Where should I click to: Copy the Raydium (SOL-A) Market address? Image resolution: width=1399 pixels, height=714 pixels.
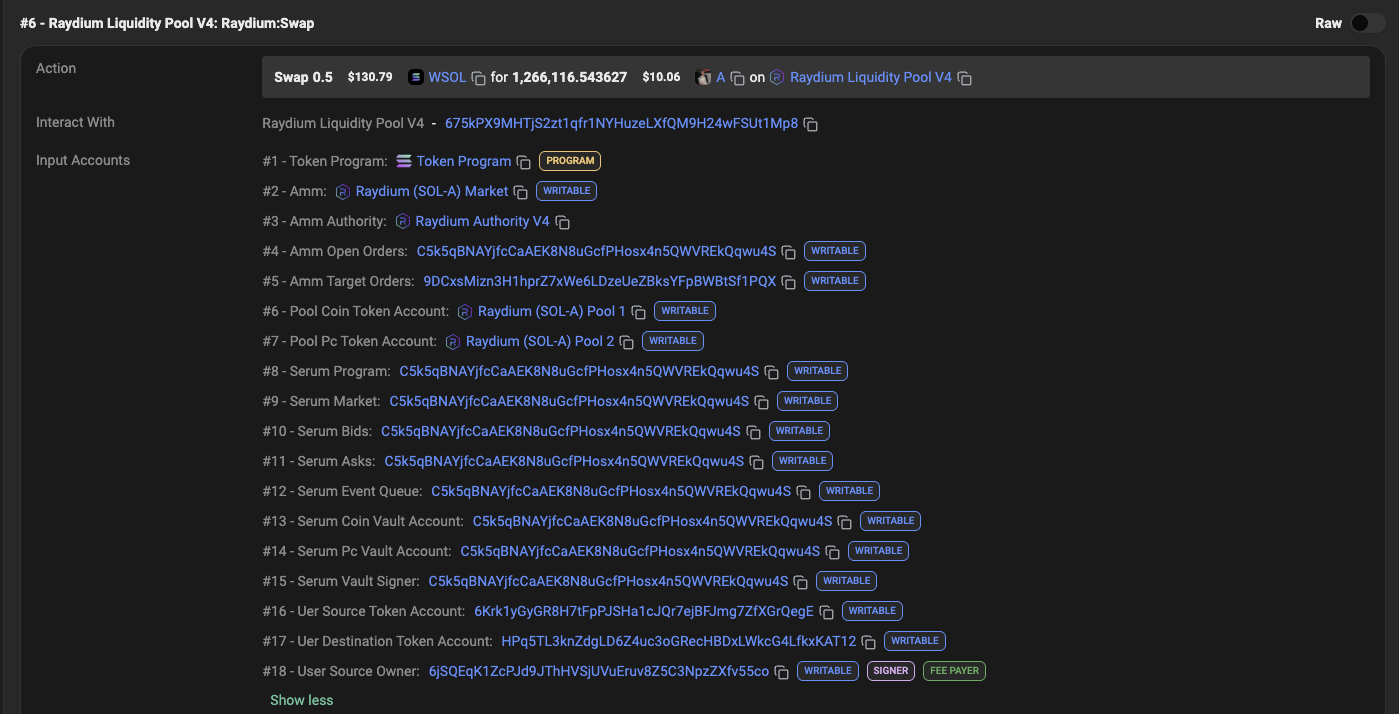(520, 192)
